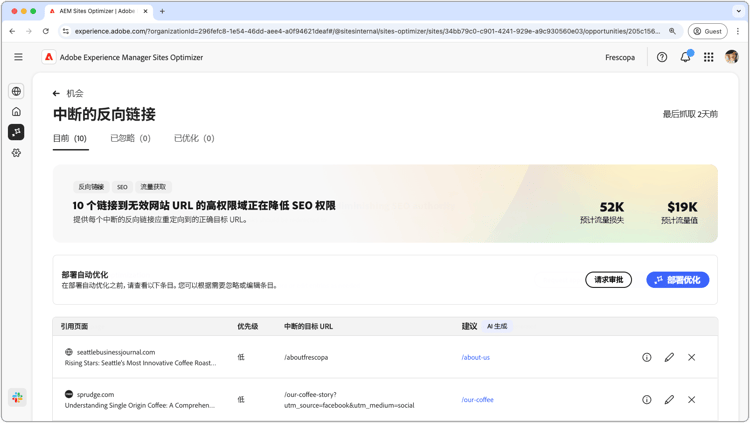Open the Guest profile button
The height and width of the screenshot is (423, 750).
pos(707,31)
